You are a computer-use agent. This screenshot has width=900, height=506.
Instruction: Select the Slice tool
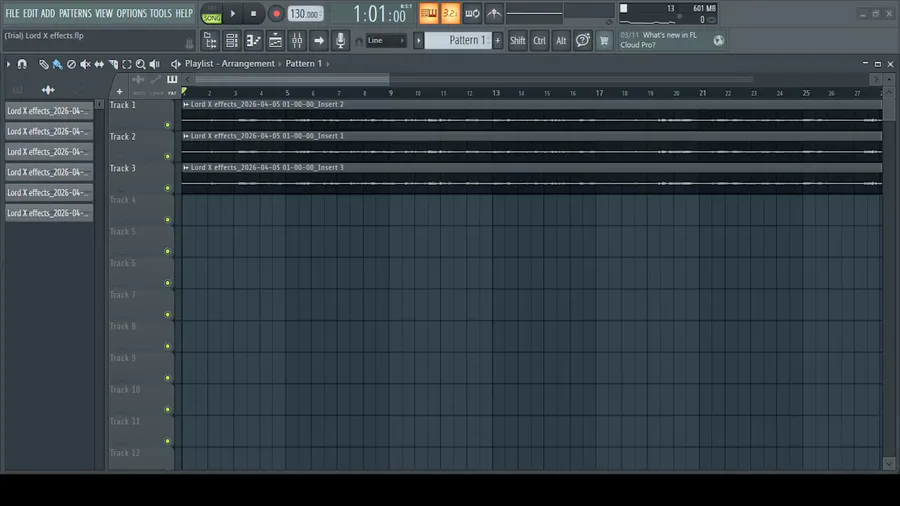[x=113, y=64]
